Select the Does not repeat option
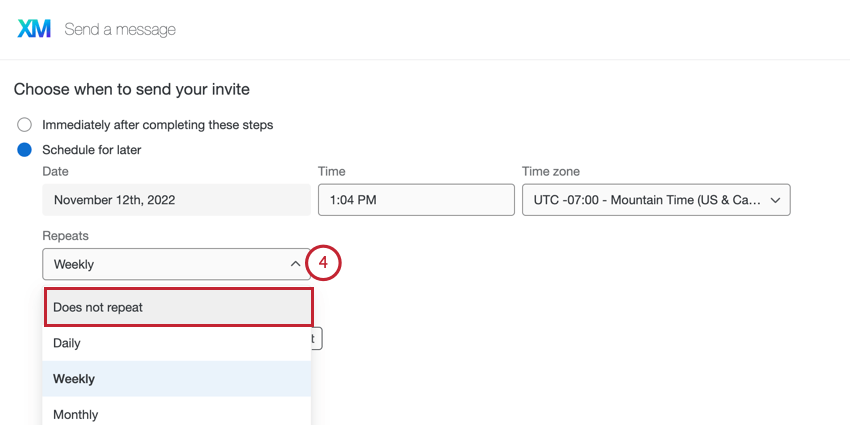 pyautogui.click(x=179, y=307)
